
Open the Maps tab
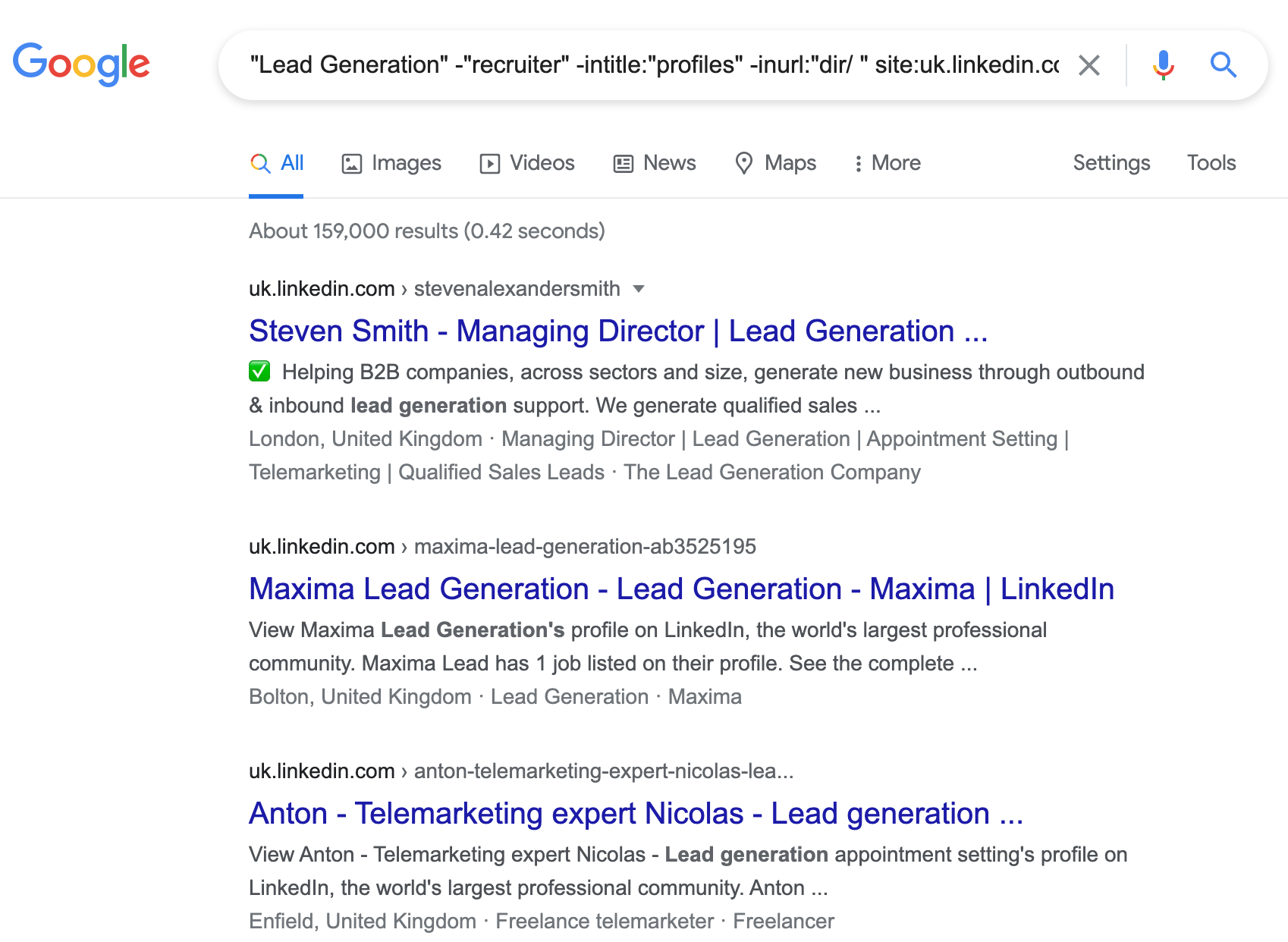pyautogui.click(x=775, y=163)
